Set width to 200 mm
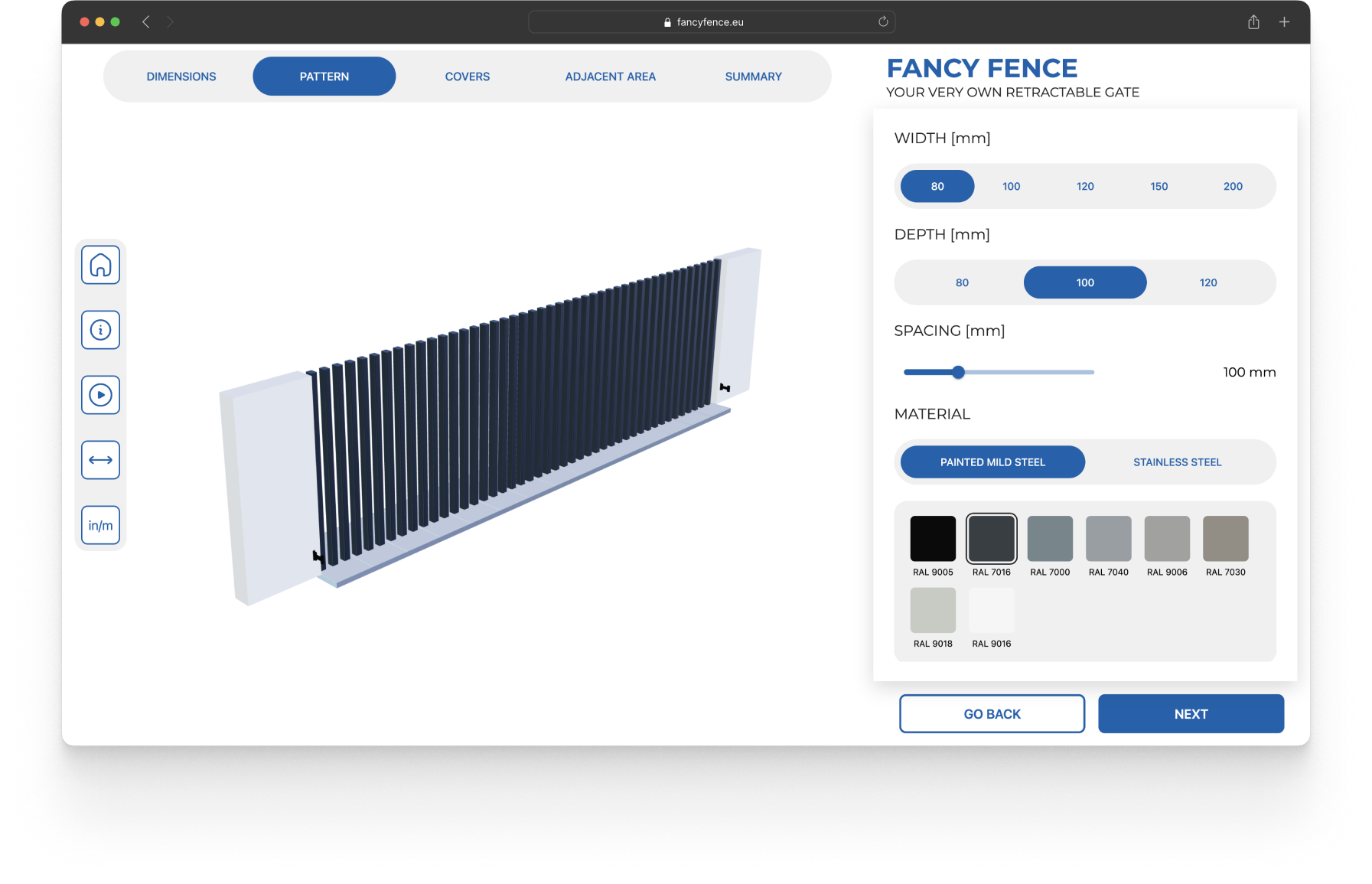 click(x=1233, y=186)
